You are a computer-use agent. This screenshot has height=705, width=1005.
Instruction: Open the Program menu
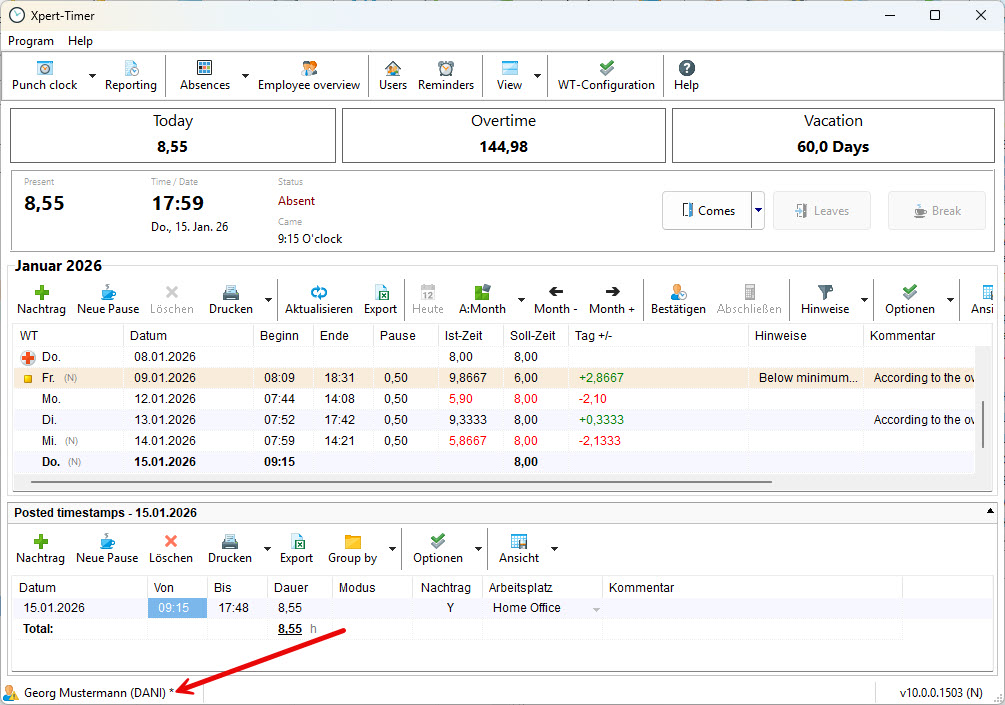click(x=31, y=41)
